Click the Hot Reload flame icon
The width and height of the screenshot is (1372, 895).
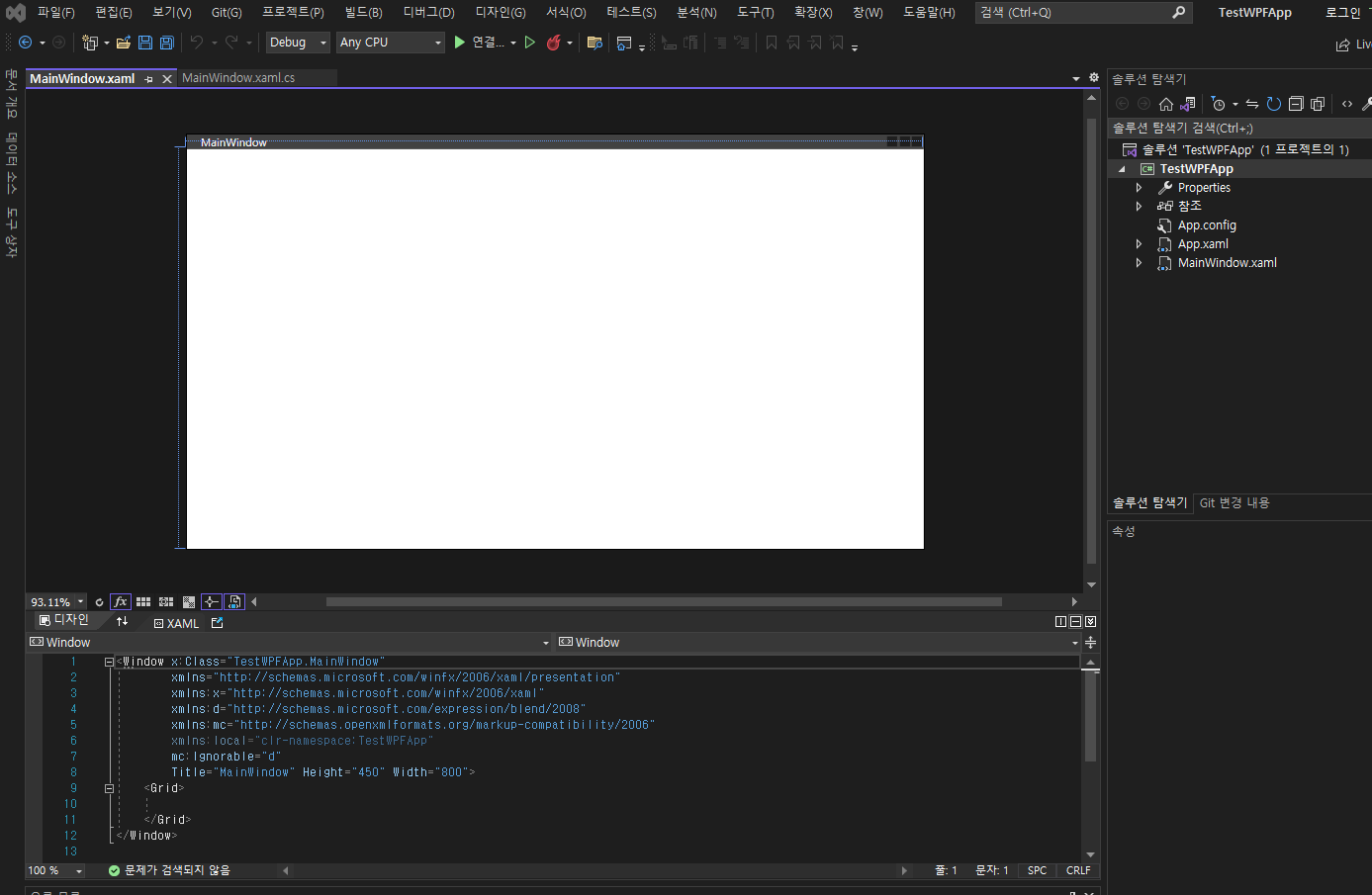pos(554,43)
